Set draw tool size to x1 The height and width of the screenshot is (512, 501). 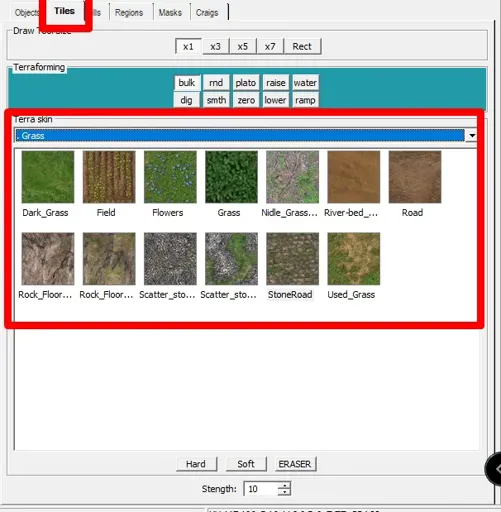click(x=188, y=46)
